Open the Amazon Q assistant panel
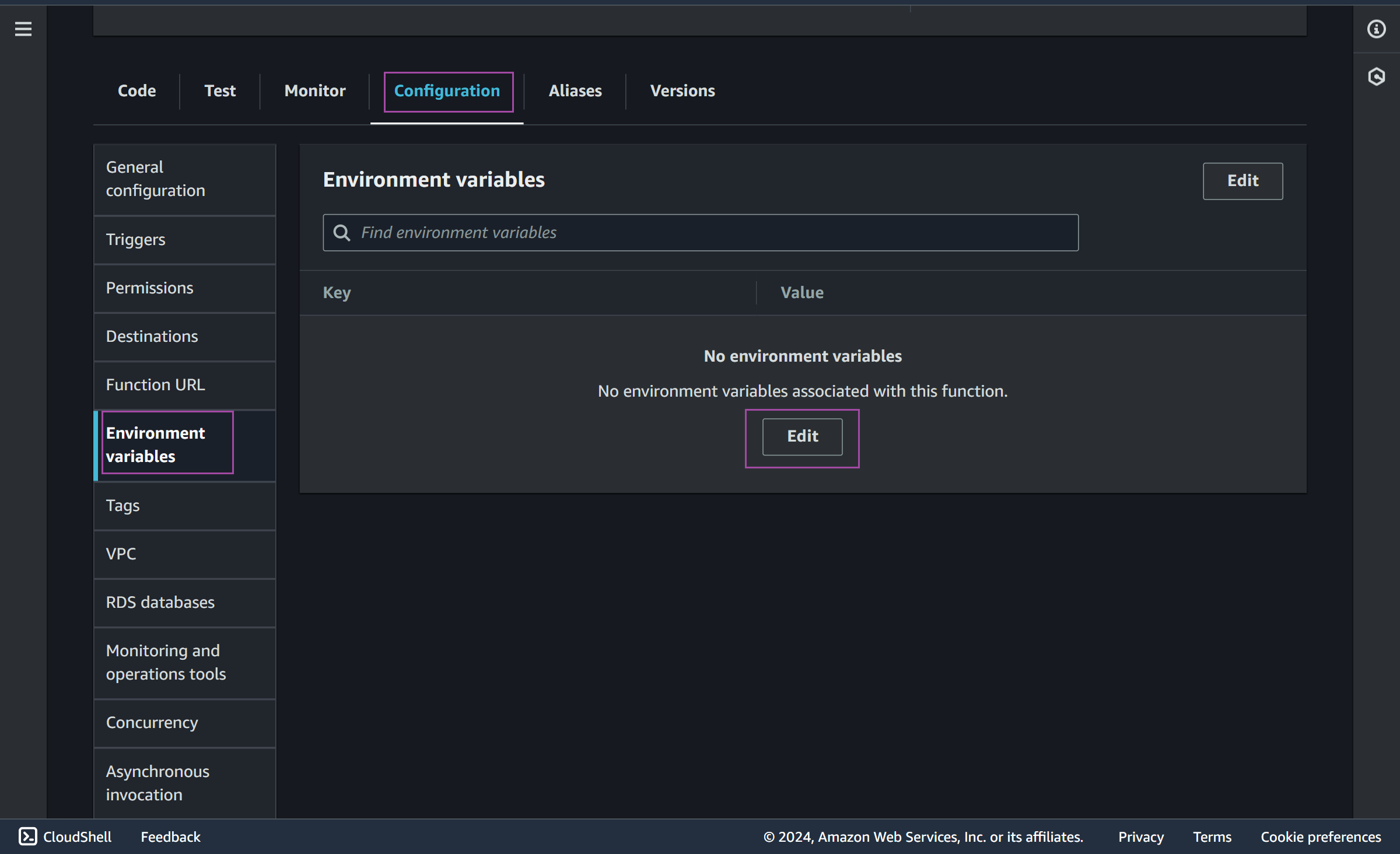Image resolution: width=1400 pixels, height=854 pixels. point(1377,76)
